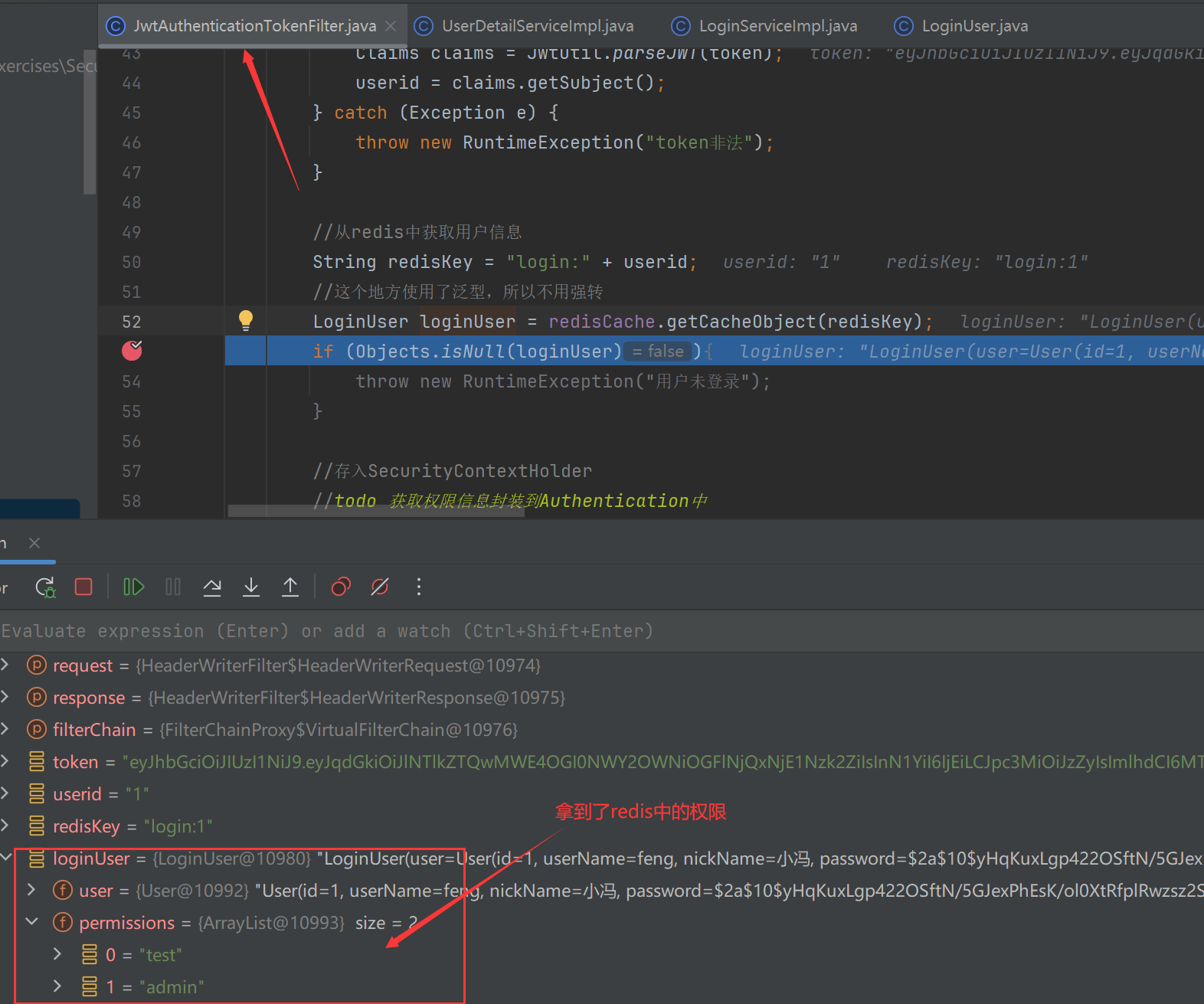Image resolution: width=1204 pixels, height=1004 pixels.
Task: Resume program execution
Action: [x=134, y=587]
